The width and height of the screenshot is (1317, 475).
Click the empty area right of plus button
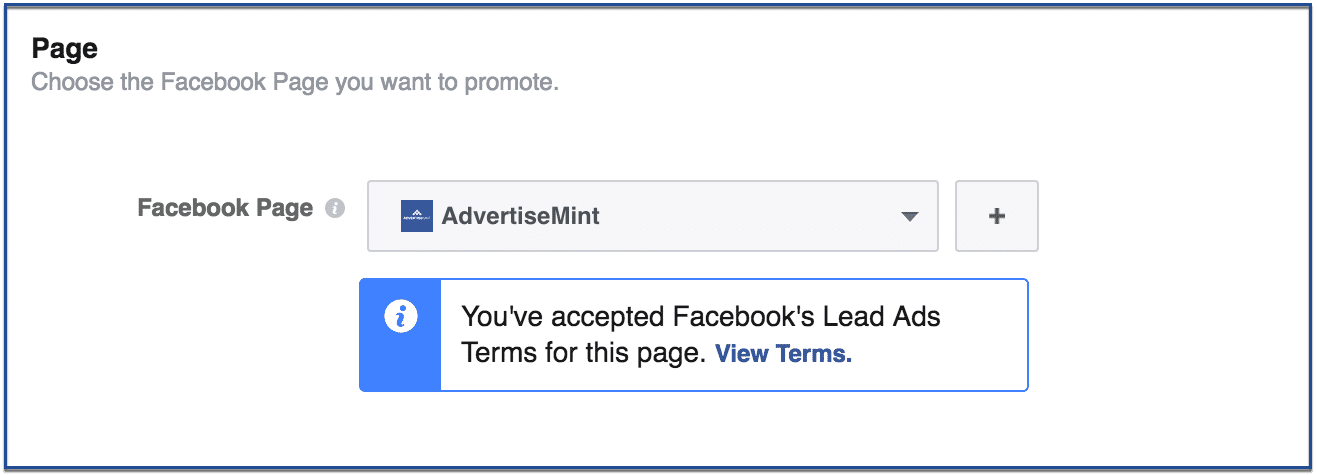[x=1170, y=216]
